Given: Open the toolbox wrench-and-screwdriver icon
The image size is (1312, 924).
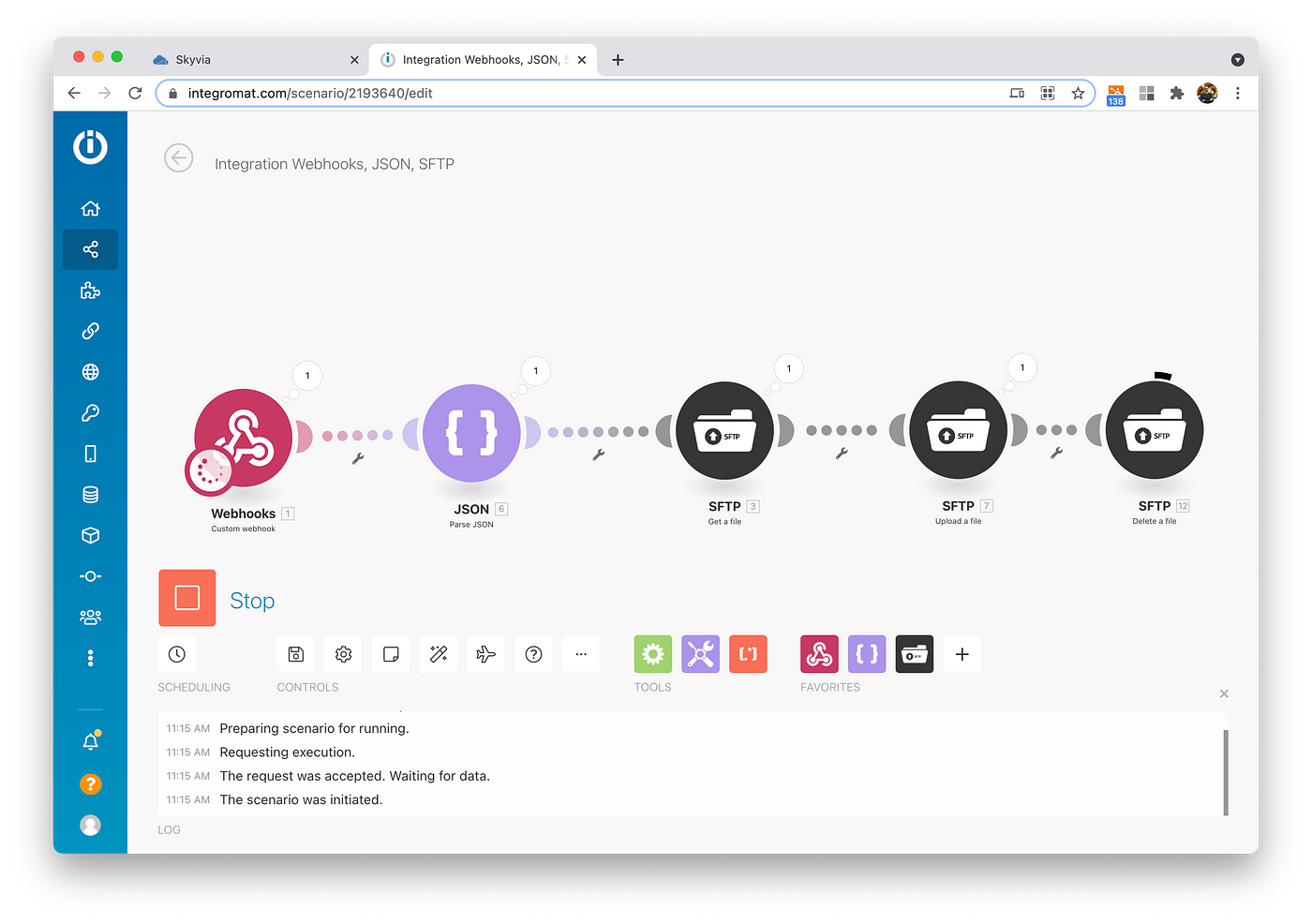Looking at the screenshot, I should pos(700,654).
